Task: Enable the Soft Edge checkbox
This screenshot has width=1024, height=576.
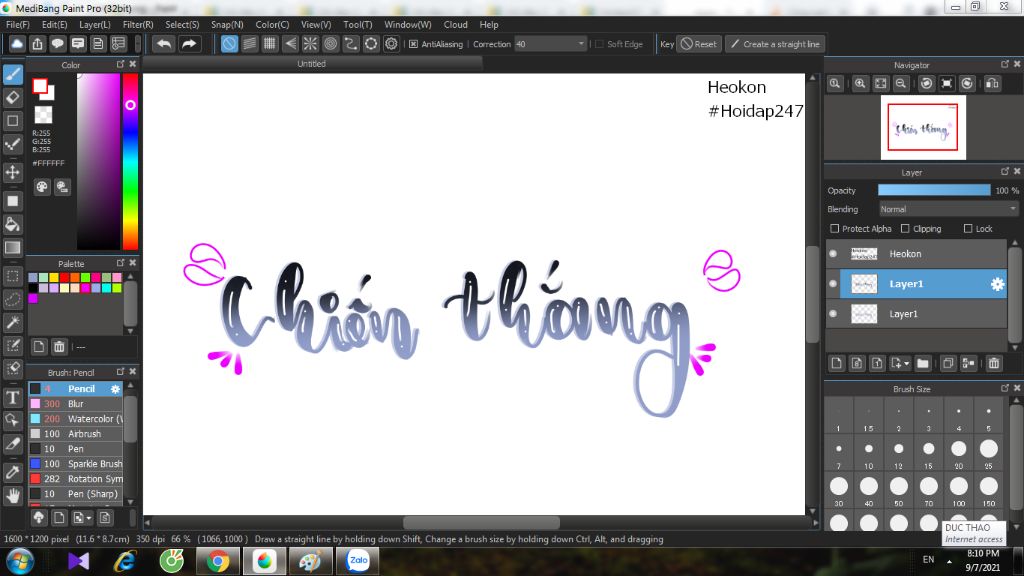Action: (599, 44)
